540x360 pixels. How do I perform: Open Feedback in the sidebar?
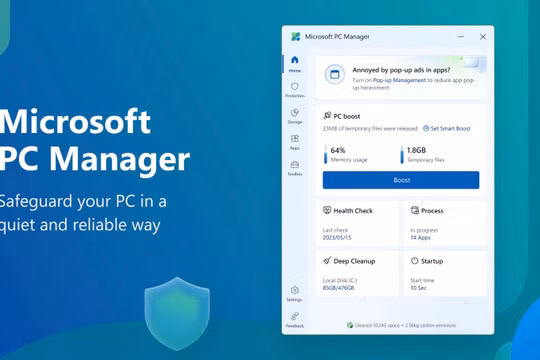295,320
